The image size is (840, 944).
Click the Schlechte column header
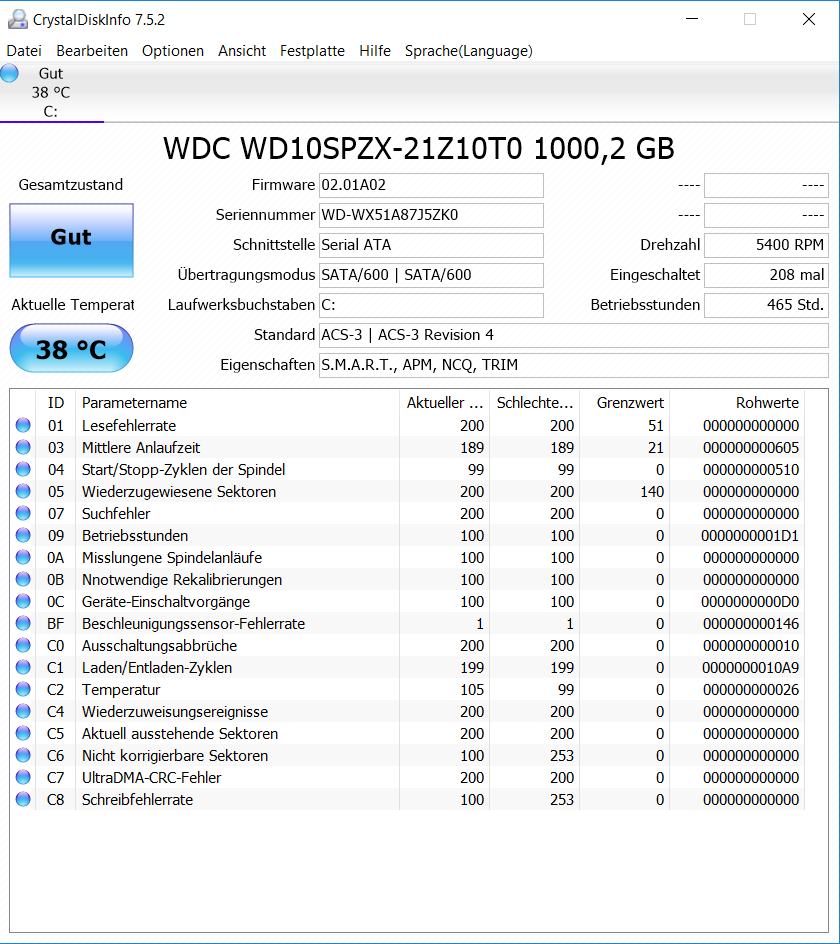(x=534, y=403)
